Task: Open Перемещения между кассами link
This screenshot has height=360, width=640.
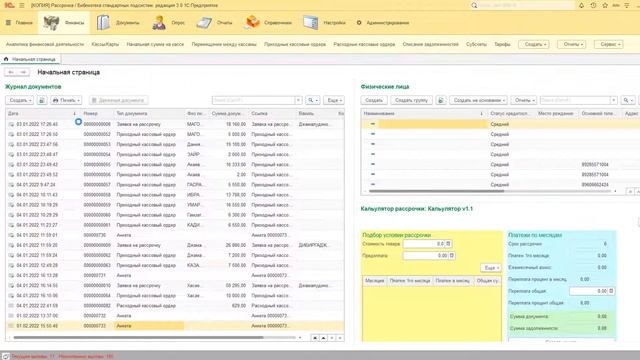Action: tap(224, 44)
